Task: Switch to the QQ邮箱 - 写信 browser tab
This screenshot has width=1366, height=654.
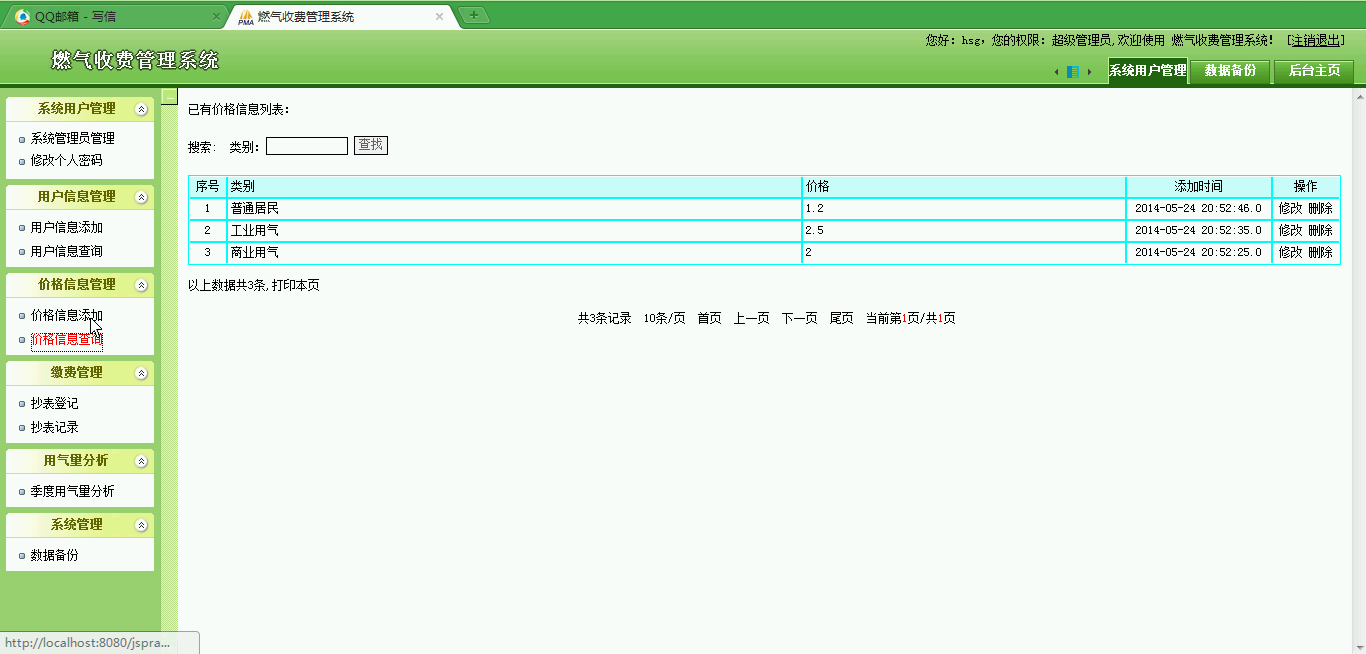Action: pyautogui.click(x=115, y=16)
